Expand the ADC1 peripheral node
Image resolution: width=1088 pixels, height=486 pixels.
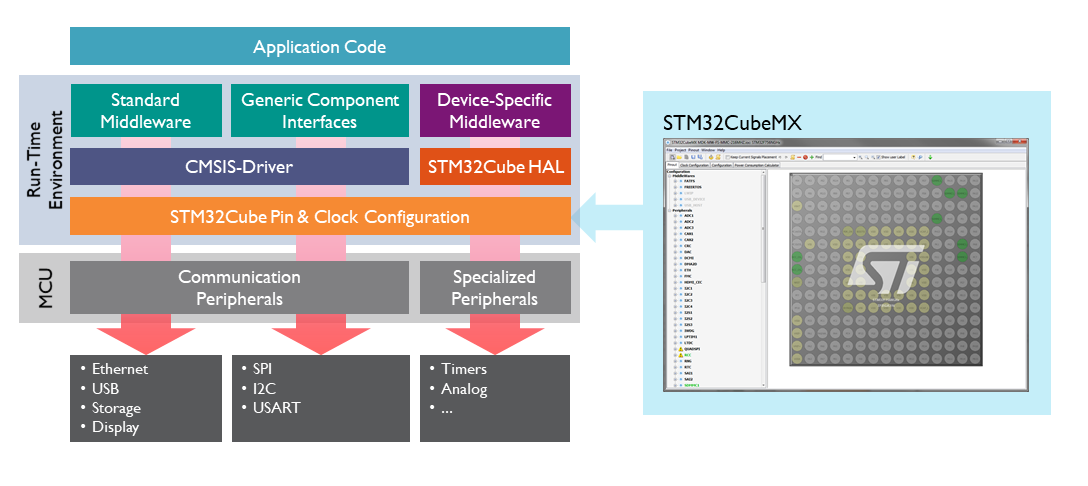(675, 215)
